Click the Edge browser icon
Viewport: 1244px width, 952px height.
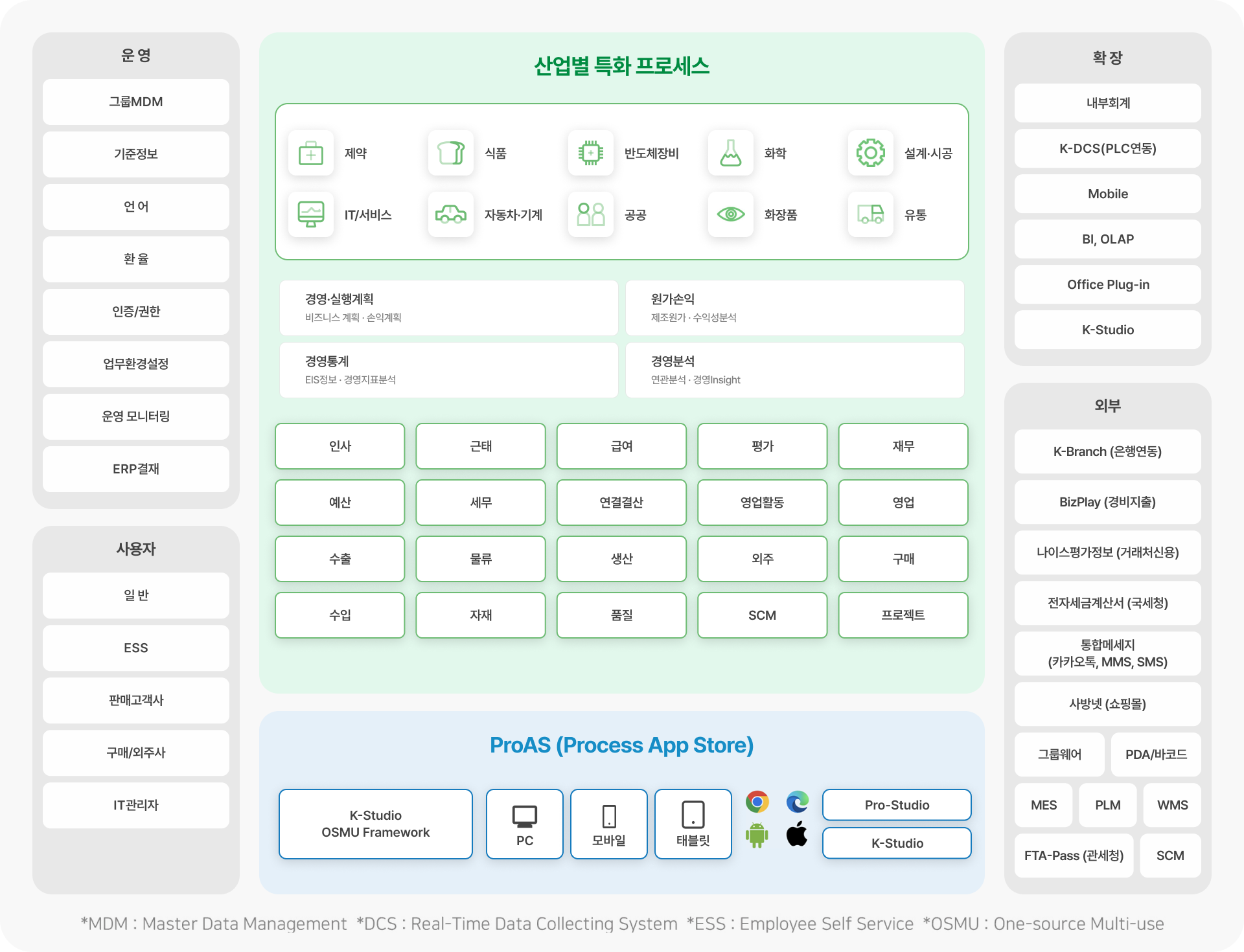[798, 802]
